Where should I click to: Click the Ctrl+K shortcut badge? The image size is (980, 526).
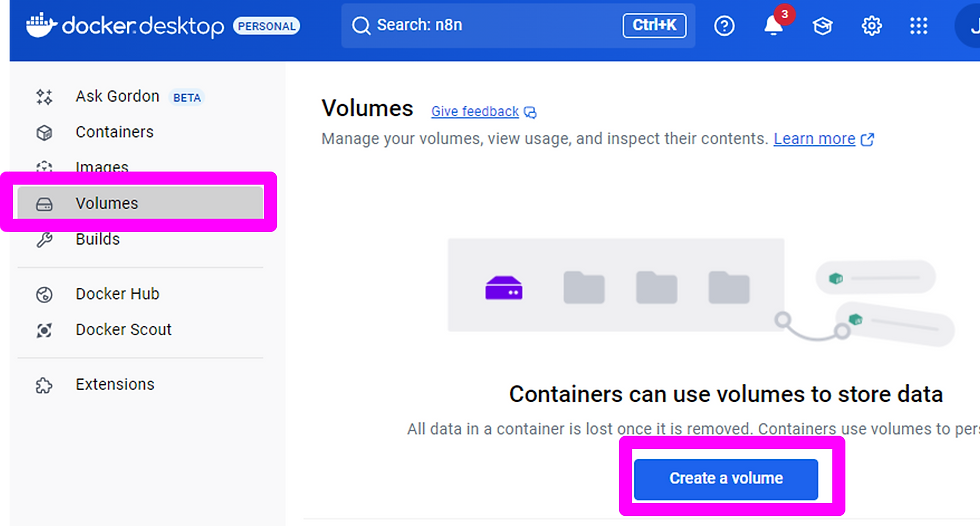654,25
